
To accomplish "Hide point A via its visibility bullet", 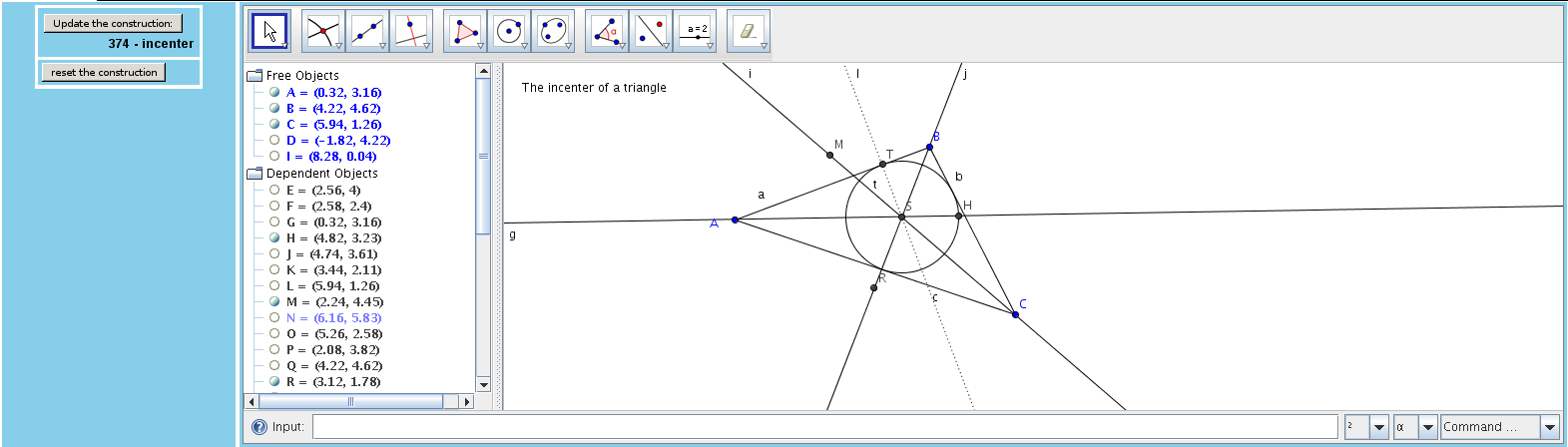I will coord(274,93).
